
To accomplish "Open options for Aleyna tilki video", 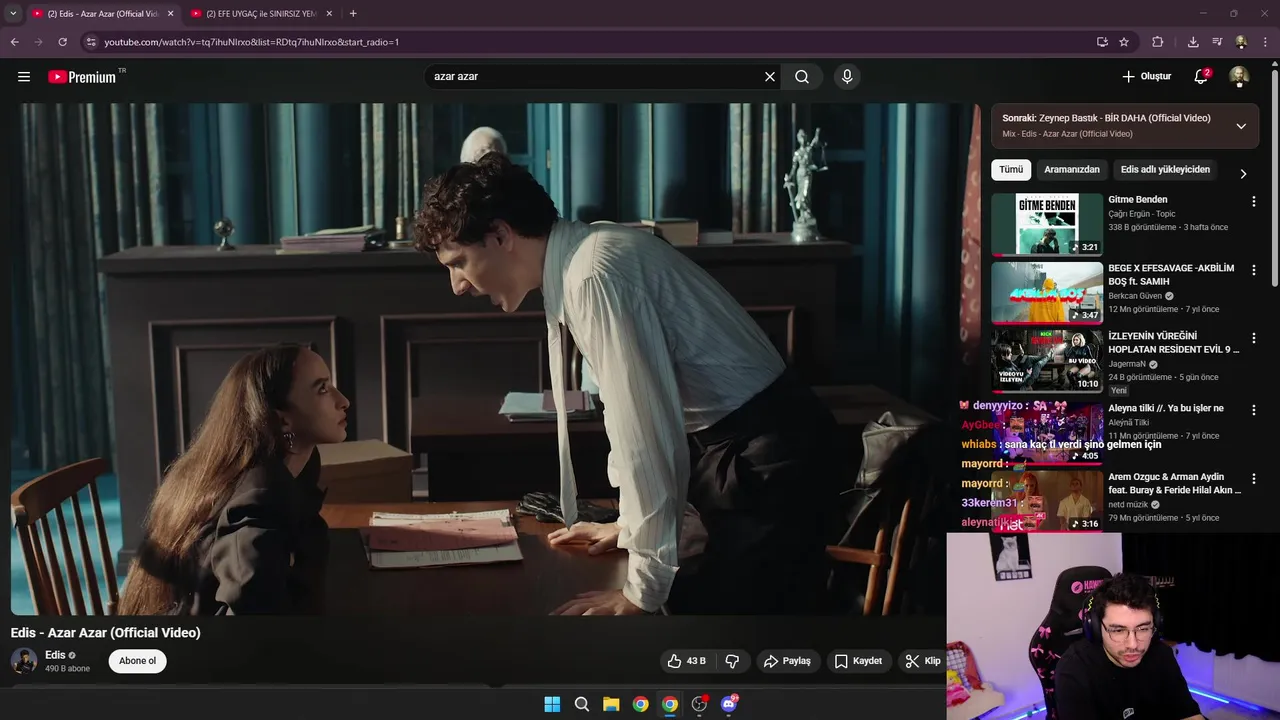I will pos(1253,410).
